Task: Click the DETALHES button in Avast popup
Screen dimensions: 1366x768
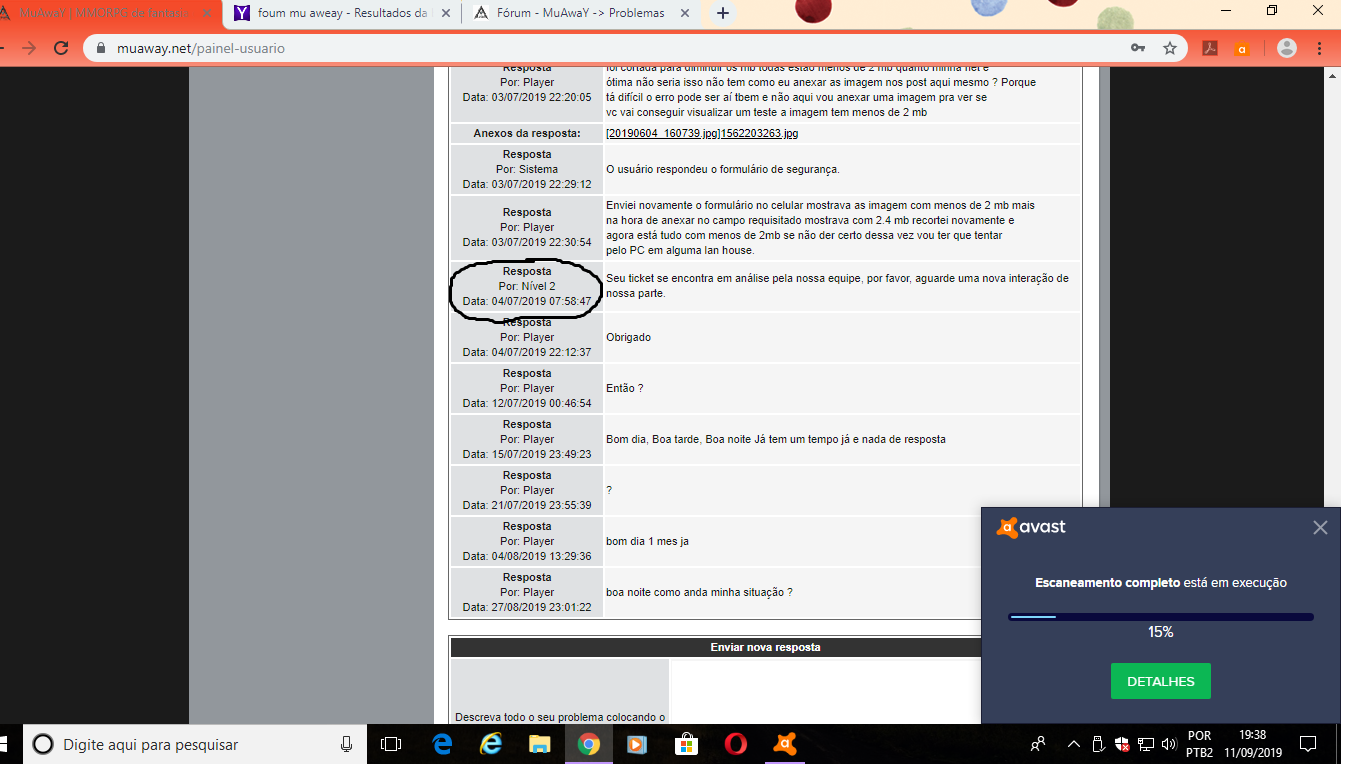Action: point(1160,681)
